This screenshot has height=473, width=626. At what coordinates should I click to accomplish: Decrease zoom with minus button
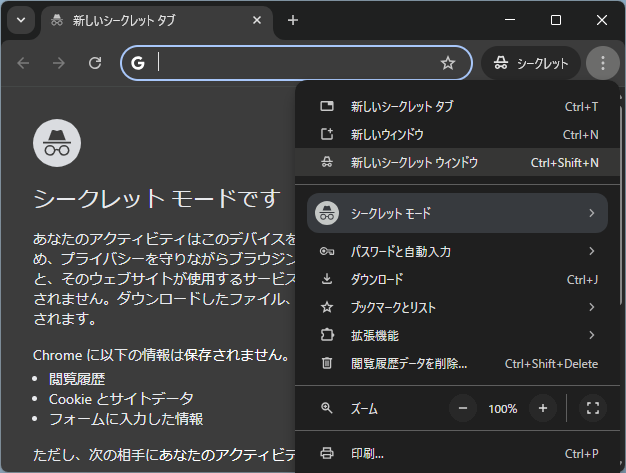coord(463,408)
